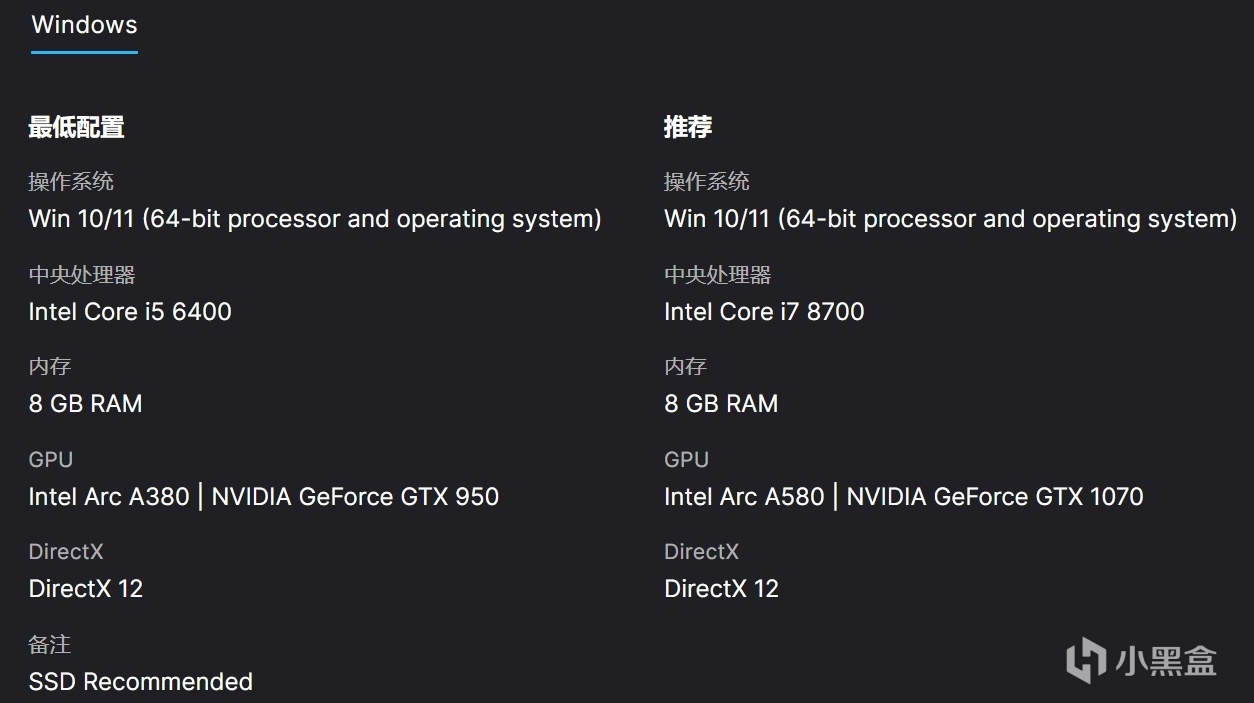Click the 小黑盒 logo icon
1254x703 pixels.
click(x=1085, y=661)
